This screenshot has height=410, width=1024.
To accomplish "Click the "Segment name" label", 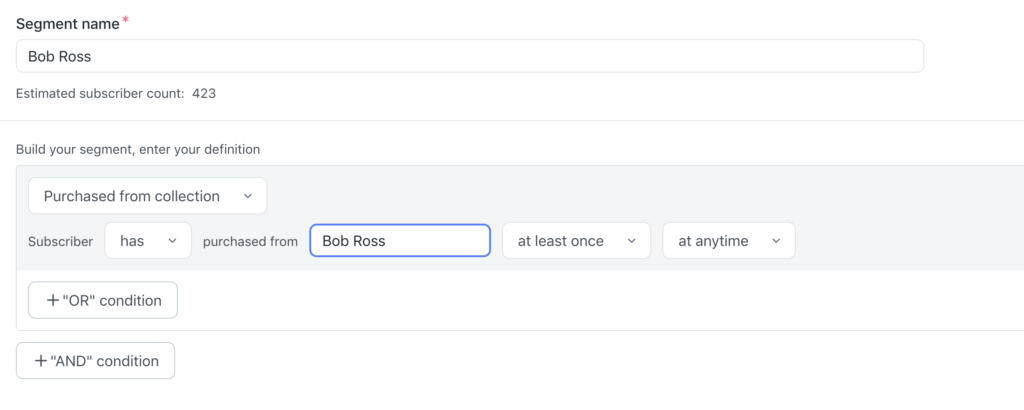I will (x=66, y=22).
